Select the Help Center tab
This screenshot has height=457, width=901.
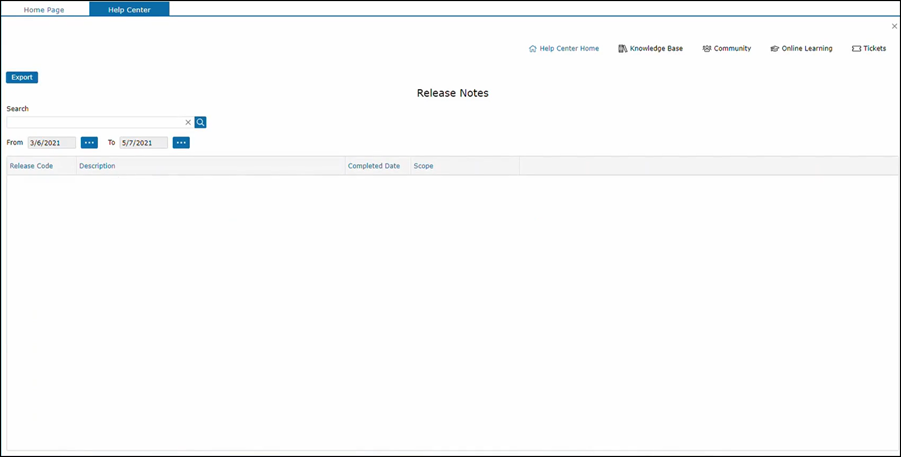(129, 9)
